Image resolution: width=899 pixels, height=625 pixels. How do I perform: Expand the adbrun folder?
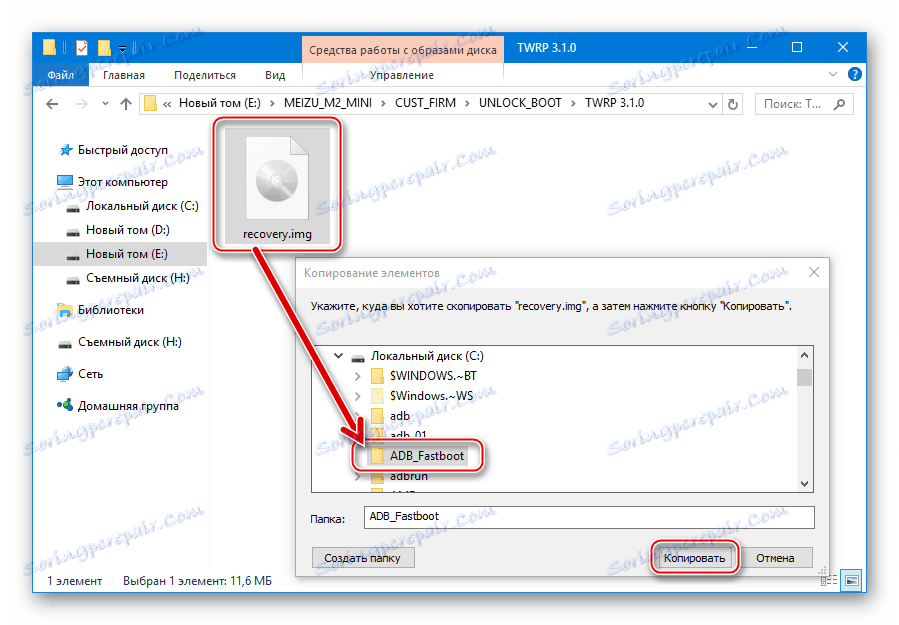[358, 476]
